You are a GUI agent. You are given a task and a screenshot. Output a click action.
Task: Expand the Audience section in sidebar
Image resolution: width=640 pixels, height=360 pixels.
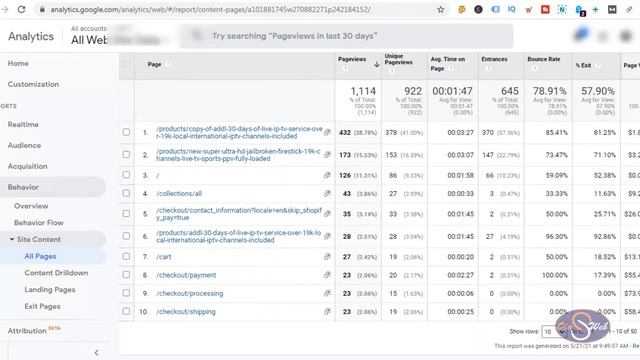[24, 145]
